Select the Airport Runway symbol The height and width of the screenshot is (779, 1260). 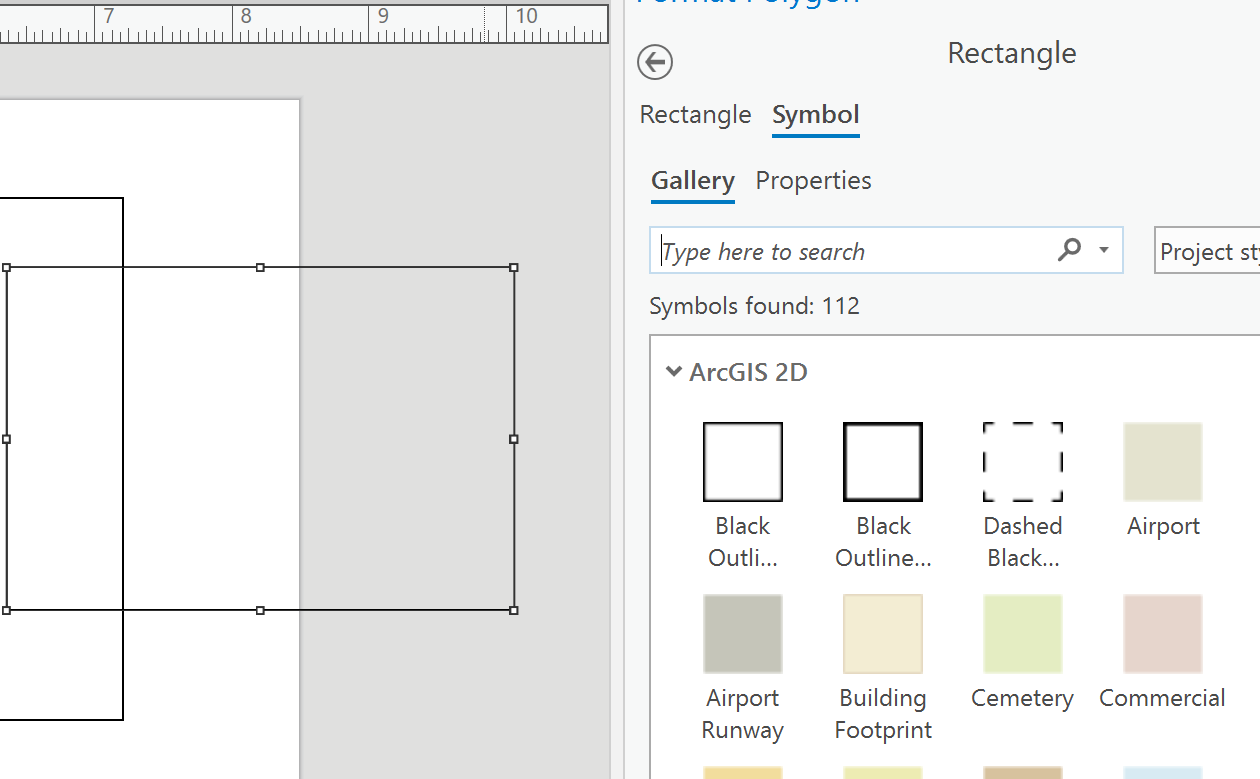[743, 634]
